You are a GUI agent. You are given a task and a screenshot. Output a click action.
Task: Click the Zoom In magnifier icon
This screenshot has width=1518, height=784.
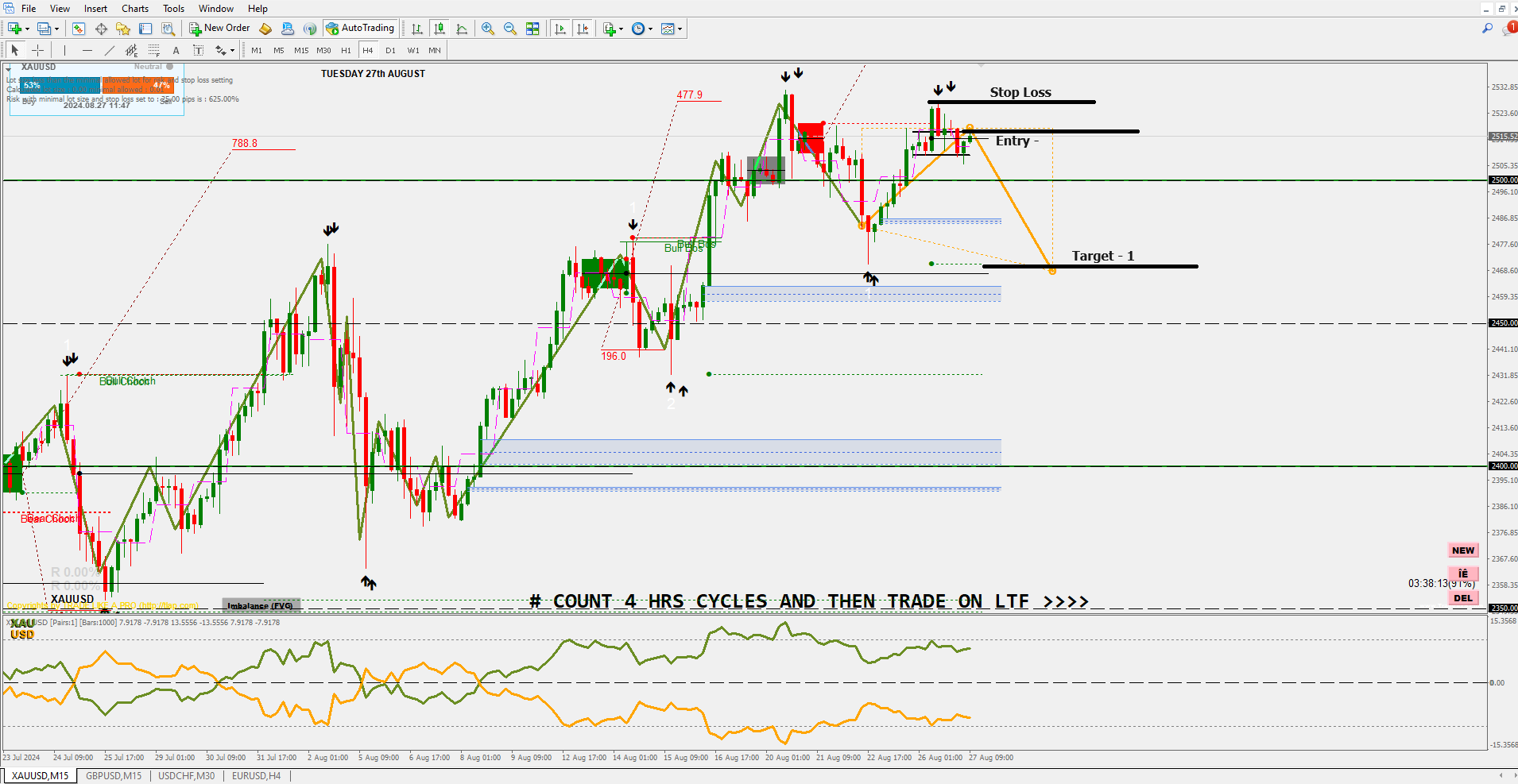[x=488, y=29]
